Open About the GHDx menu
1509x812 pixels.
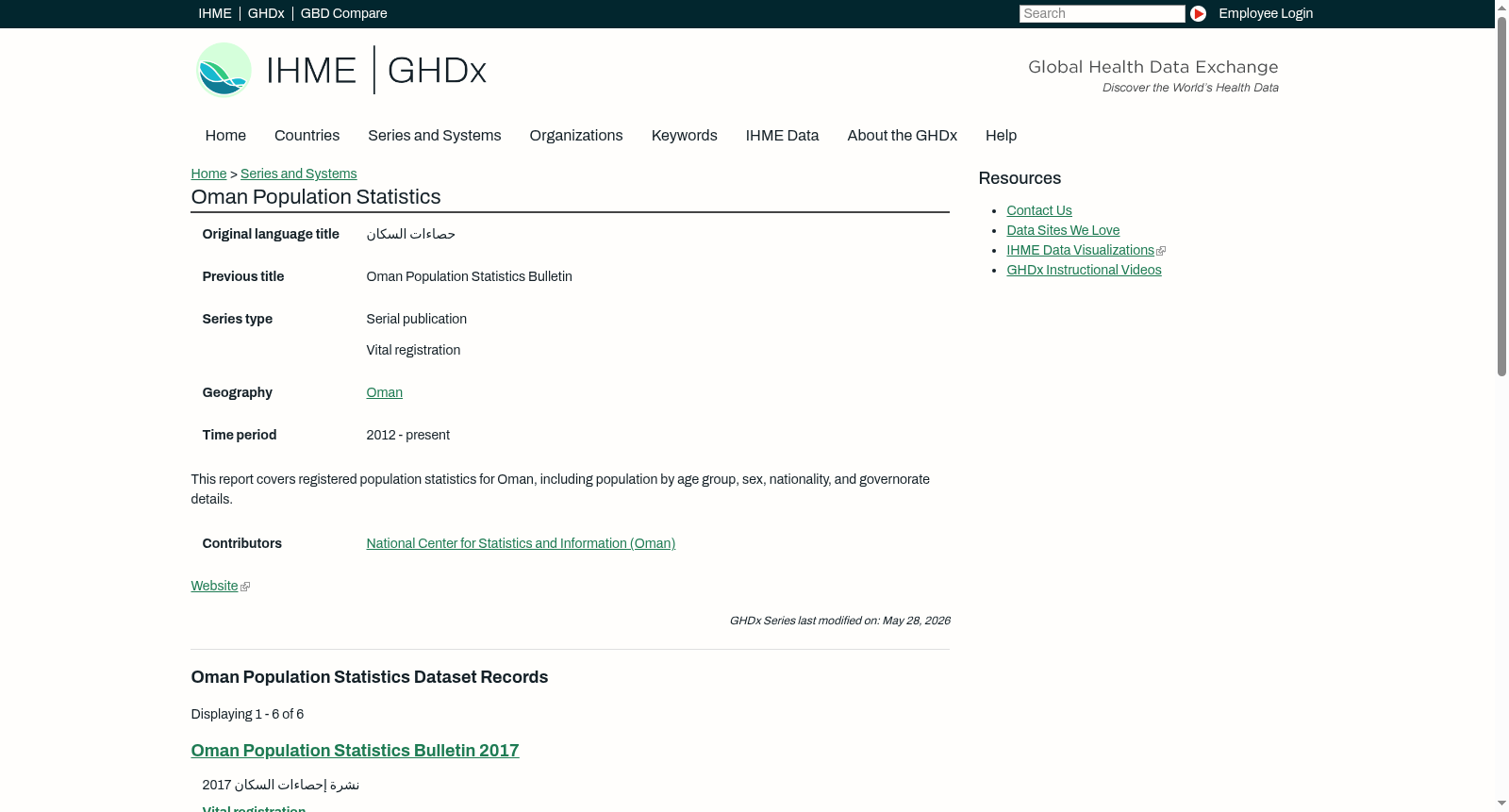(902, 136)
